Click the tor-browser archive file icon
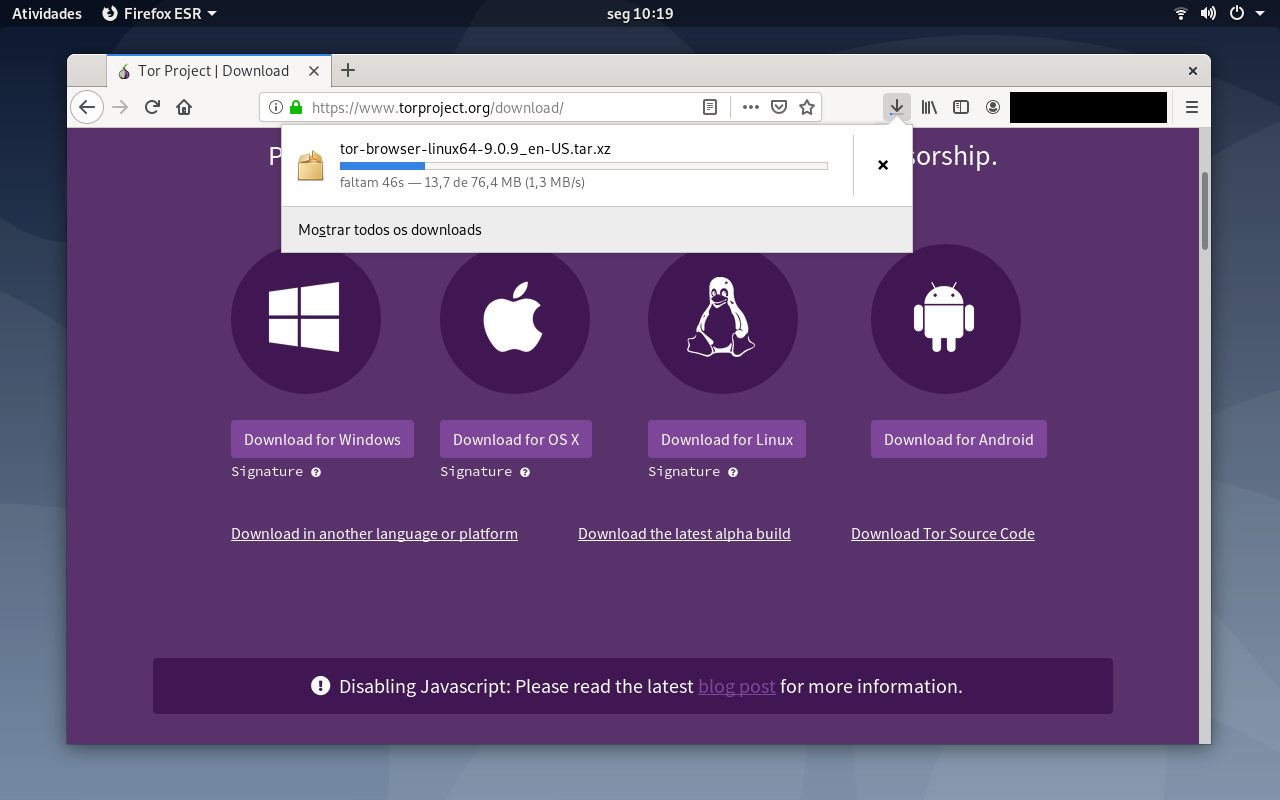This screenshot has height=800, width=1280. [311, 165]
